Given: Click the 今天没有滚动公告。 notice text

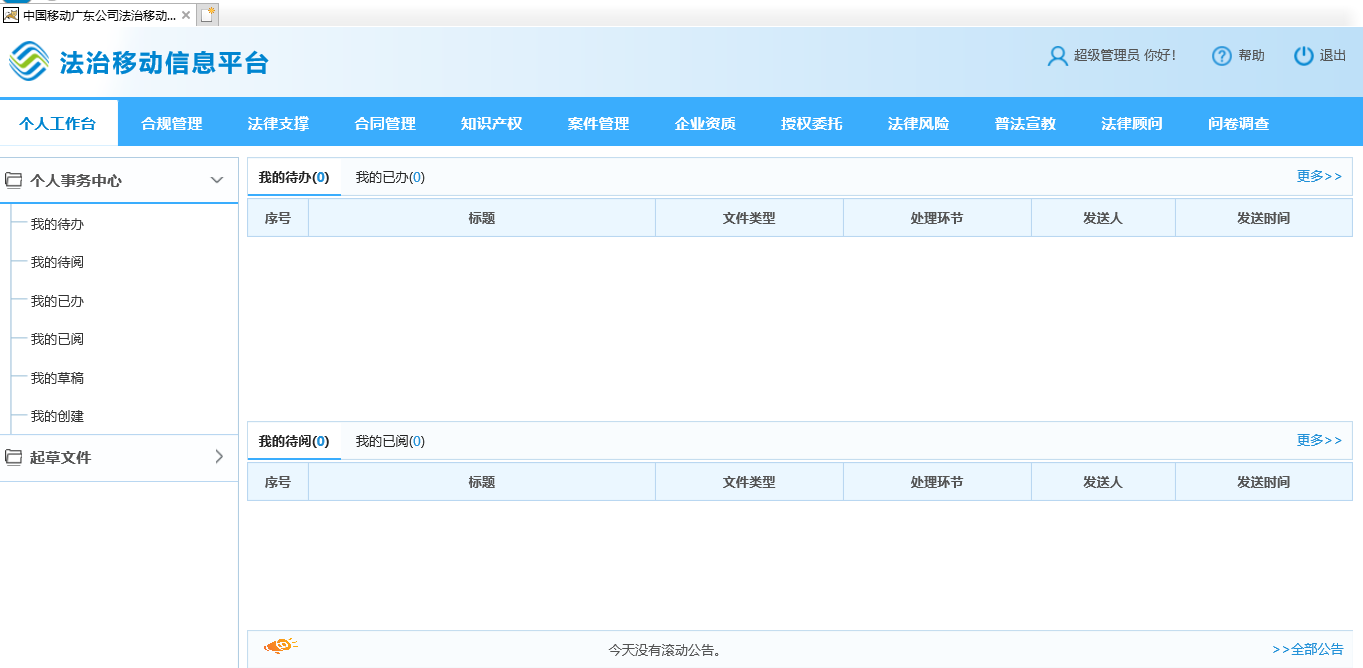Looking at the screenshot, I should [665, 650].
